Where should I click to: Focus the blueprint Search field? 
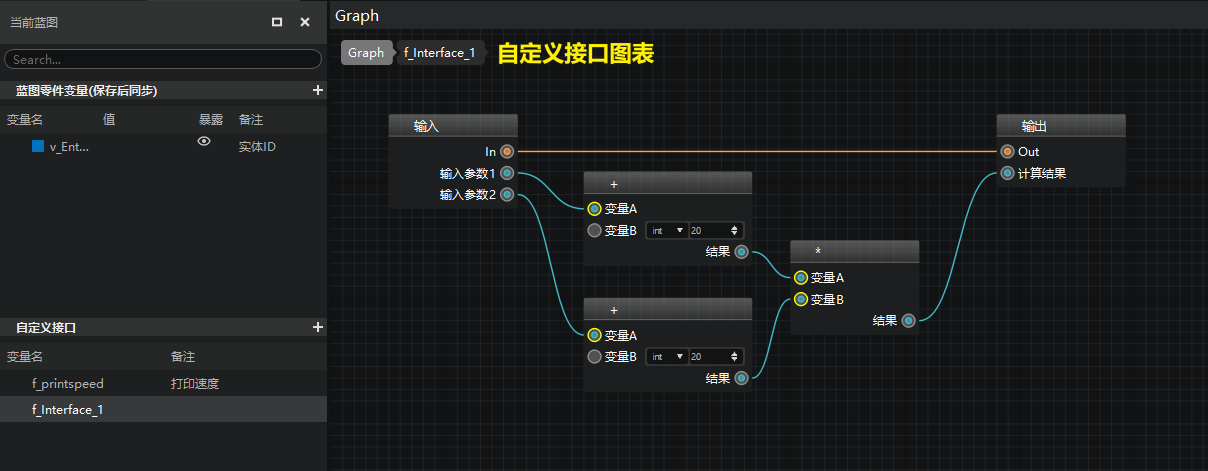(x=163, y=60)
